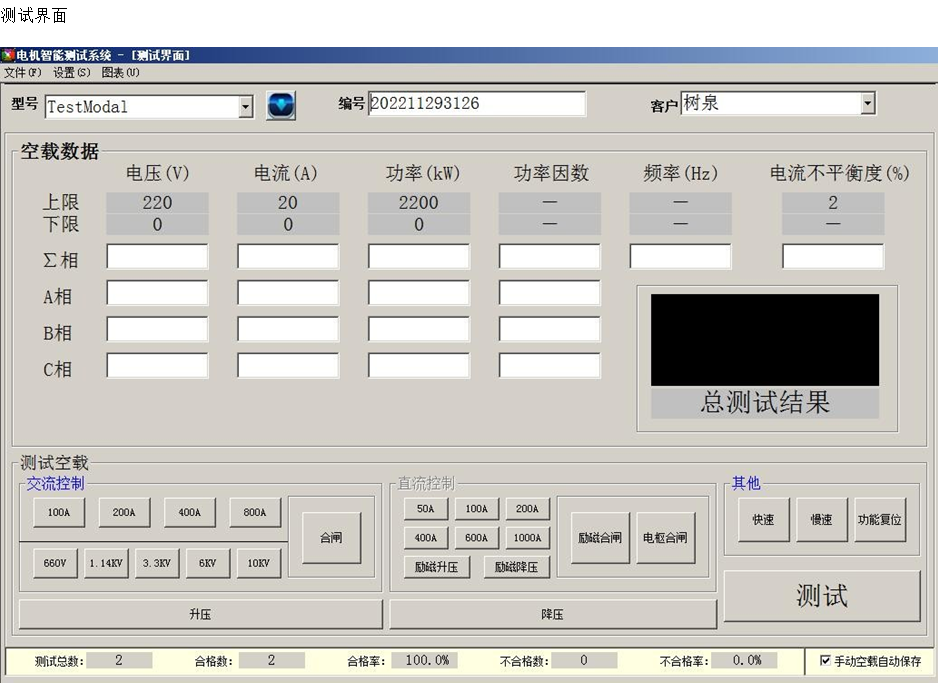Click the app icon in the title bar

8,56
